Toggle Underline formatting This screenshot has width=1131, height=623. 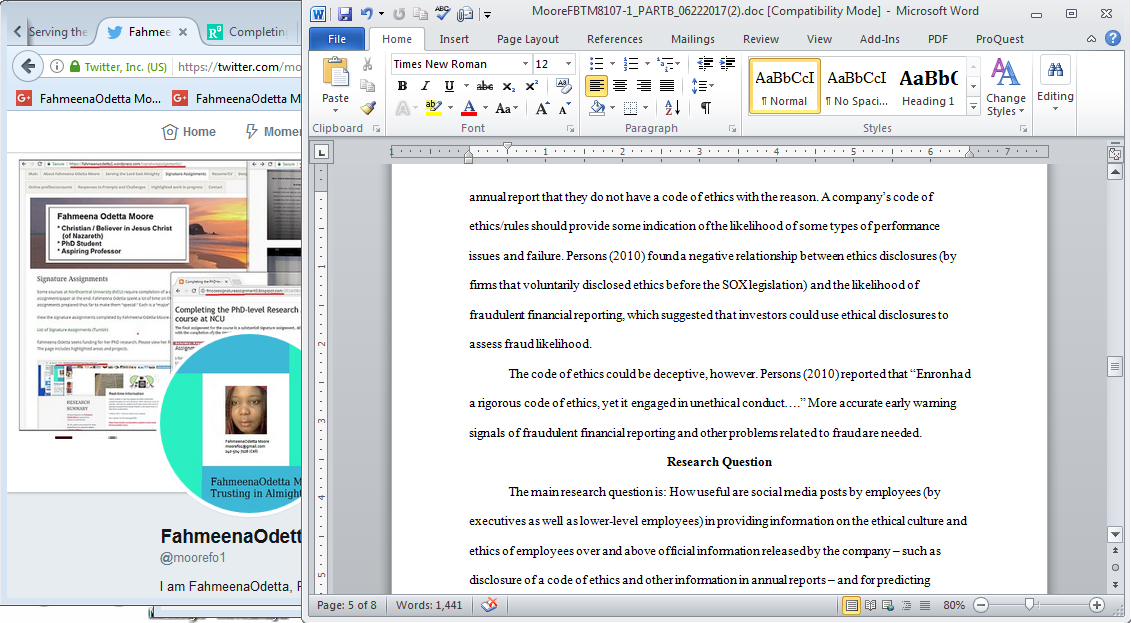[x=449, y=87]
